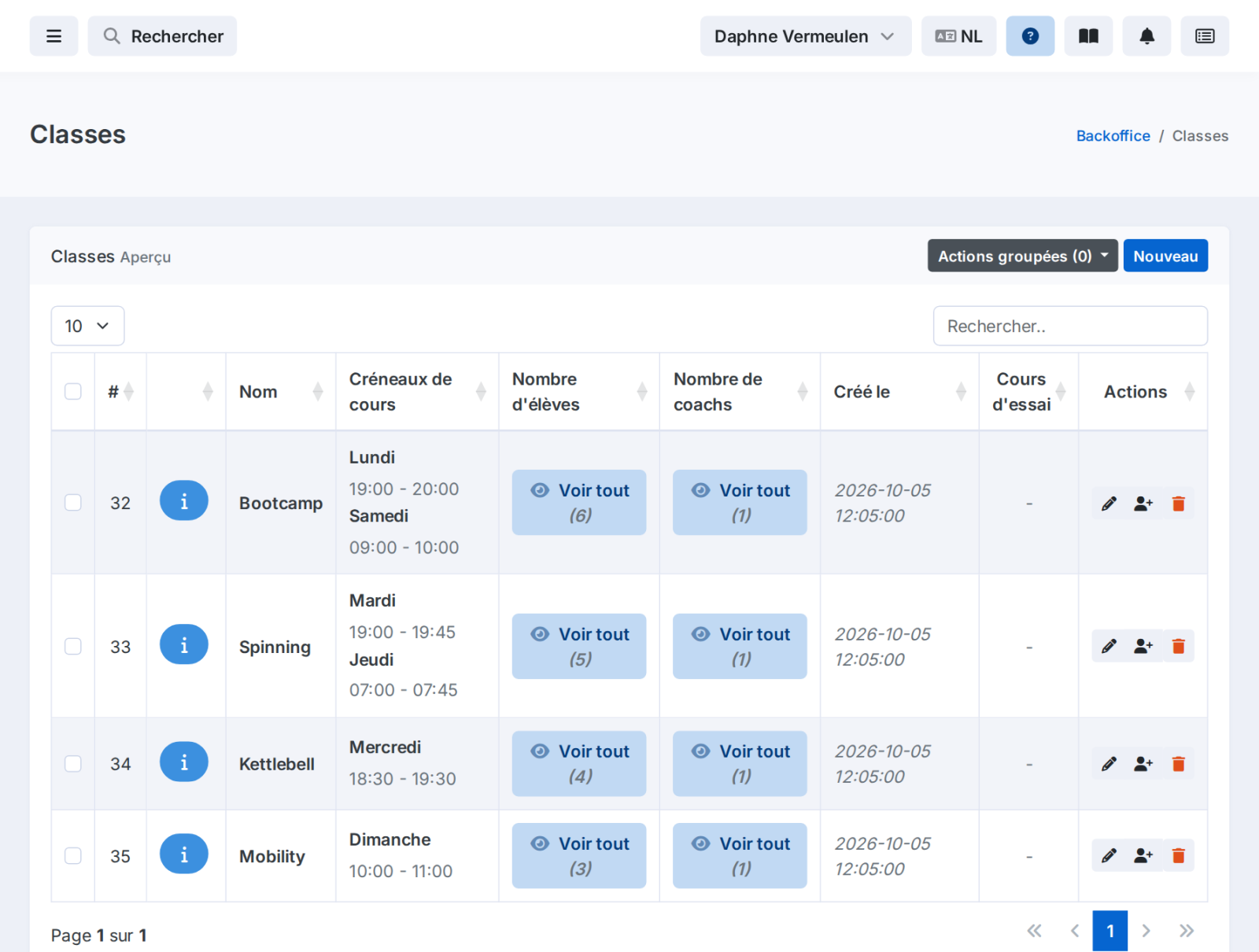Sort by Créneaux de cours column
This screenshot has width=1259, height=952.
(x=417, y=392)
